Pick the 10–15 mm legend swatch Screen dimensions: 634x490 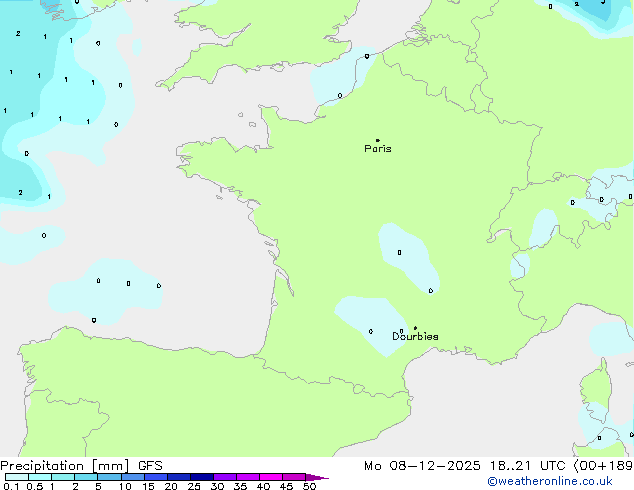(x=133, y=477)
